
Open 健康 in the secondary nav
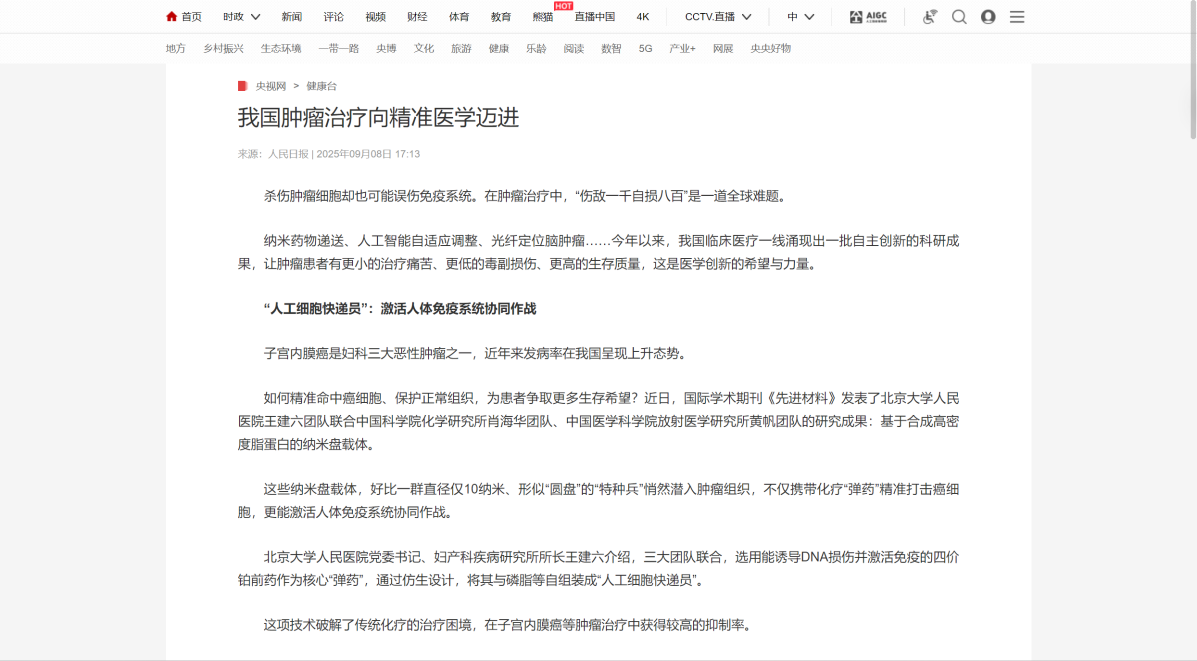click(498, 48)
